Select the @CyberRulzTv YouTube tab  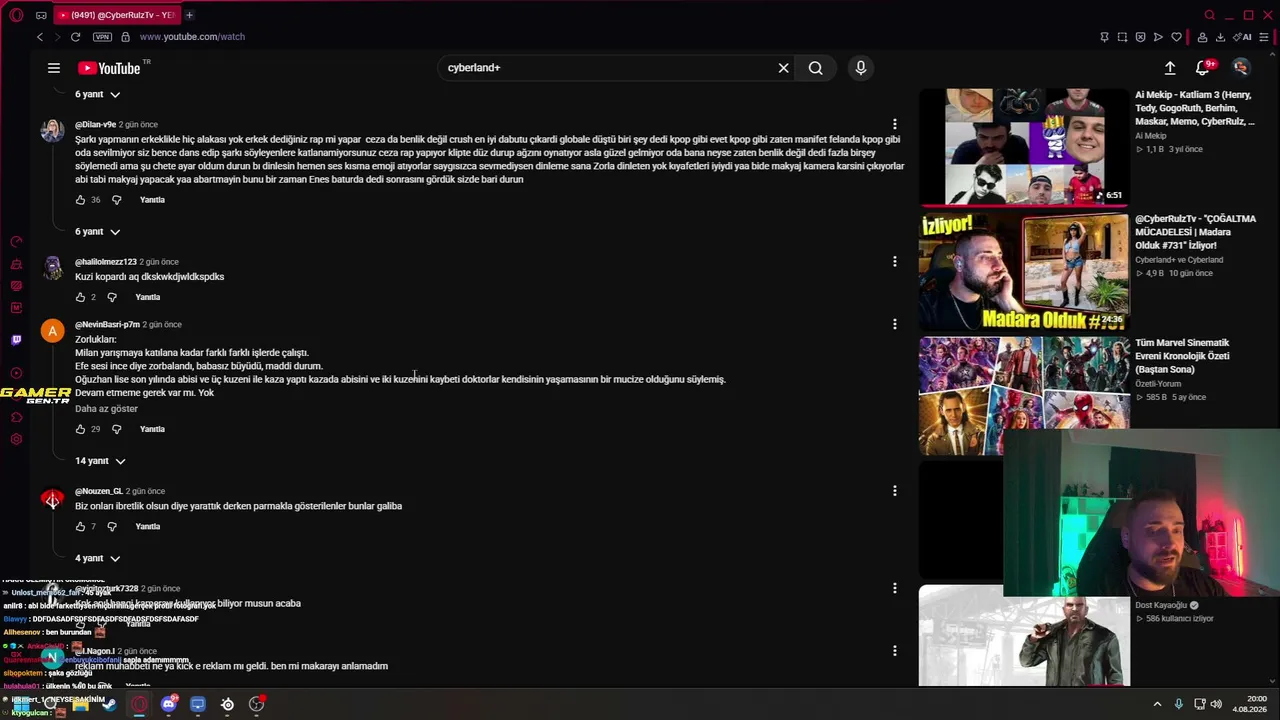[x=116, y=15]
